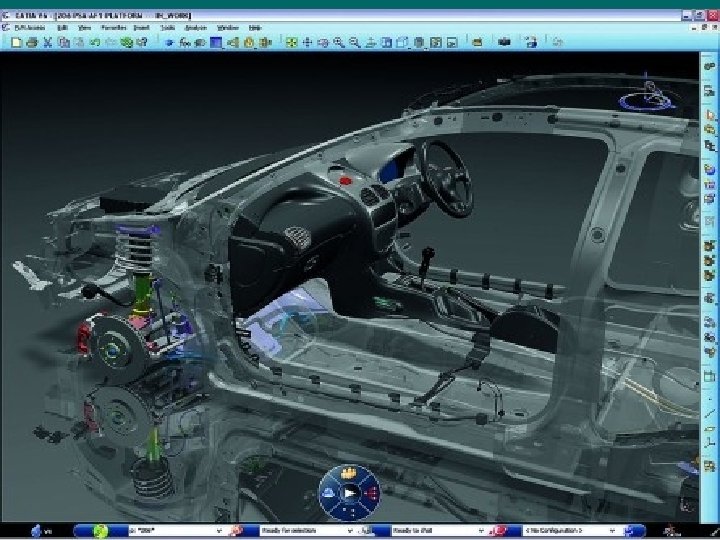Viewport: 720px width, 540px height.
Task: Open the View menu
Action: 84,28
